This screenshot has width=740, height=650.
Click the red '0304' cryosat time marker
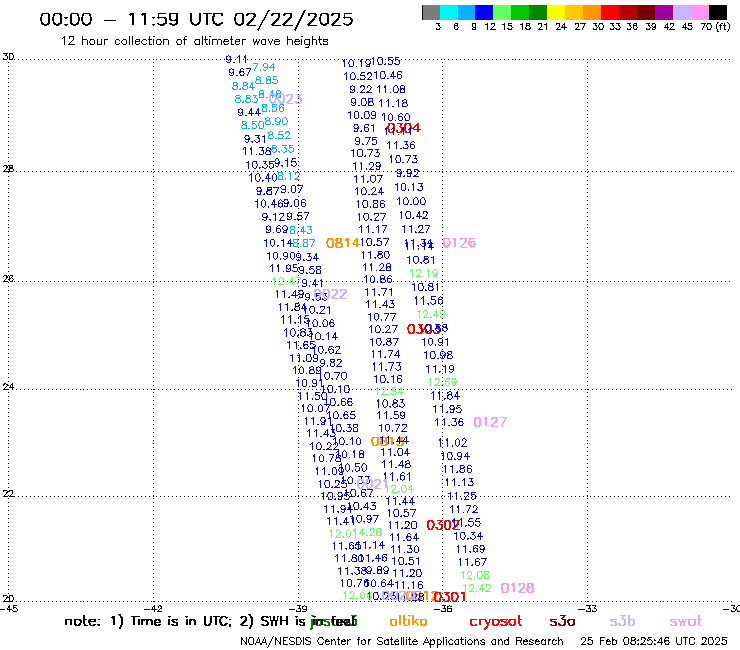tap(404, 128)
